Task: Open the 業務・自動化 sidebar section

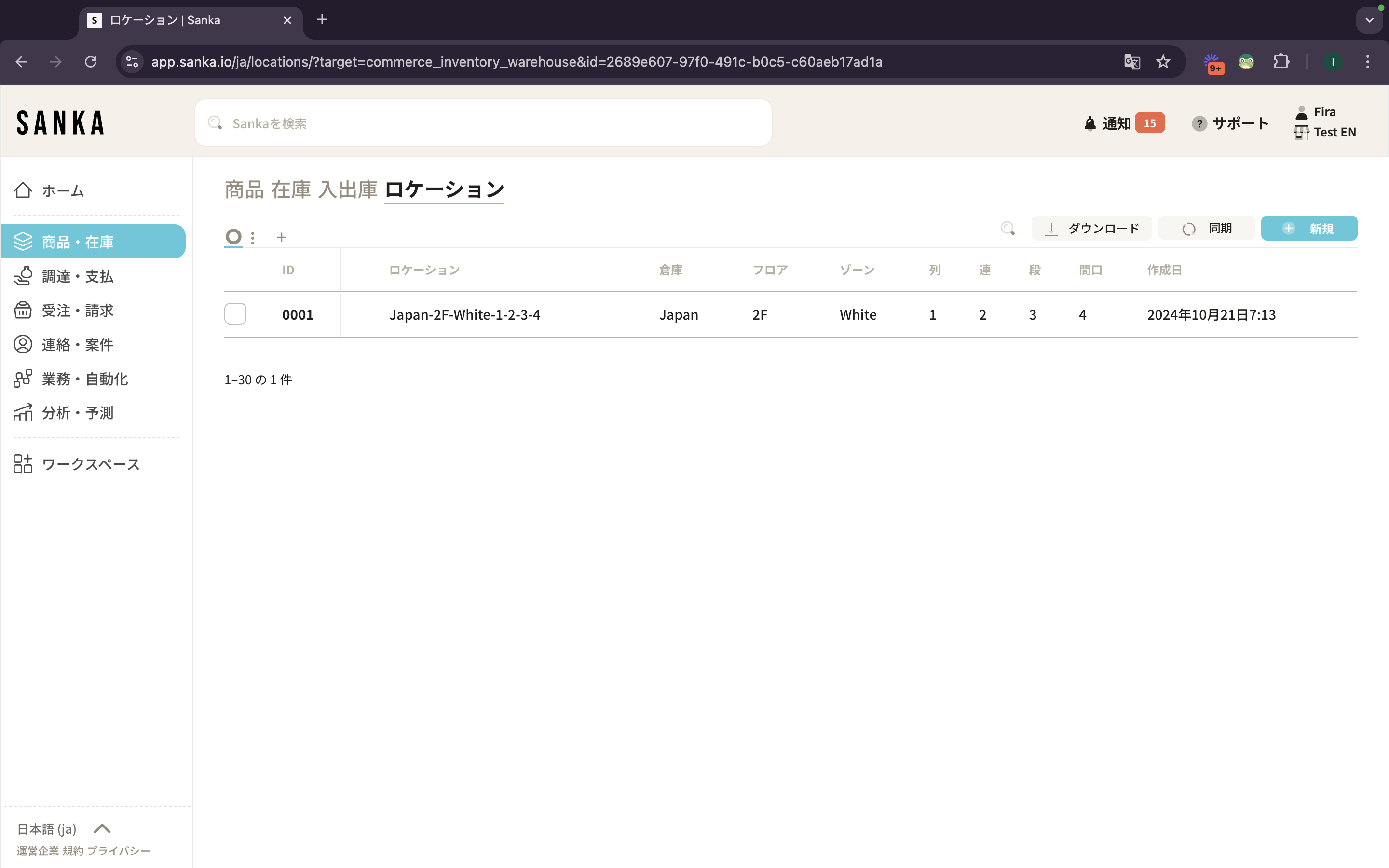Action: [84, 379]
